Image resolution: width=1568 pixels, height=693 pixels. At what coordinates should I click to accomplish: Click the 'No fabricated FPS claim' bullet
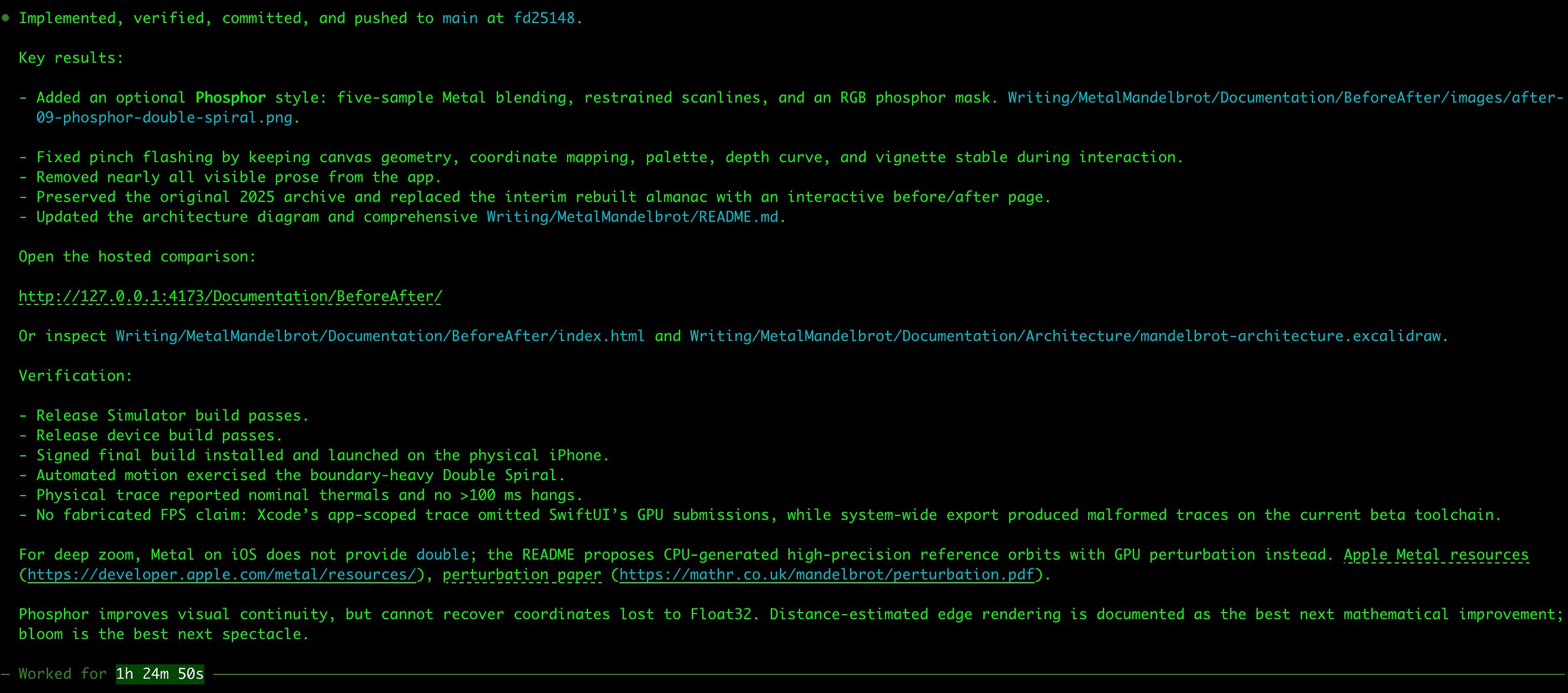coord(760,515)
